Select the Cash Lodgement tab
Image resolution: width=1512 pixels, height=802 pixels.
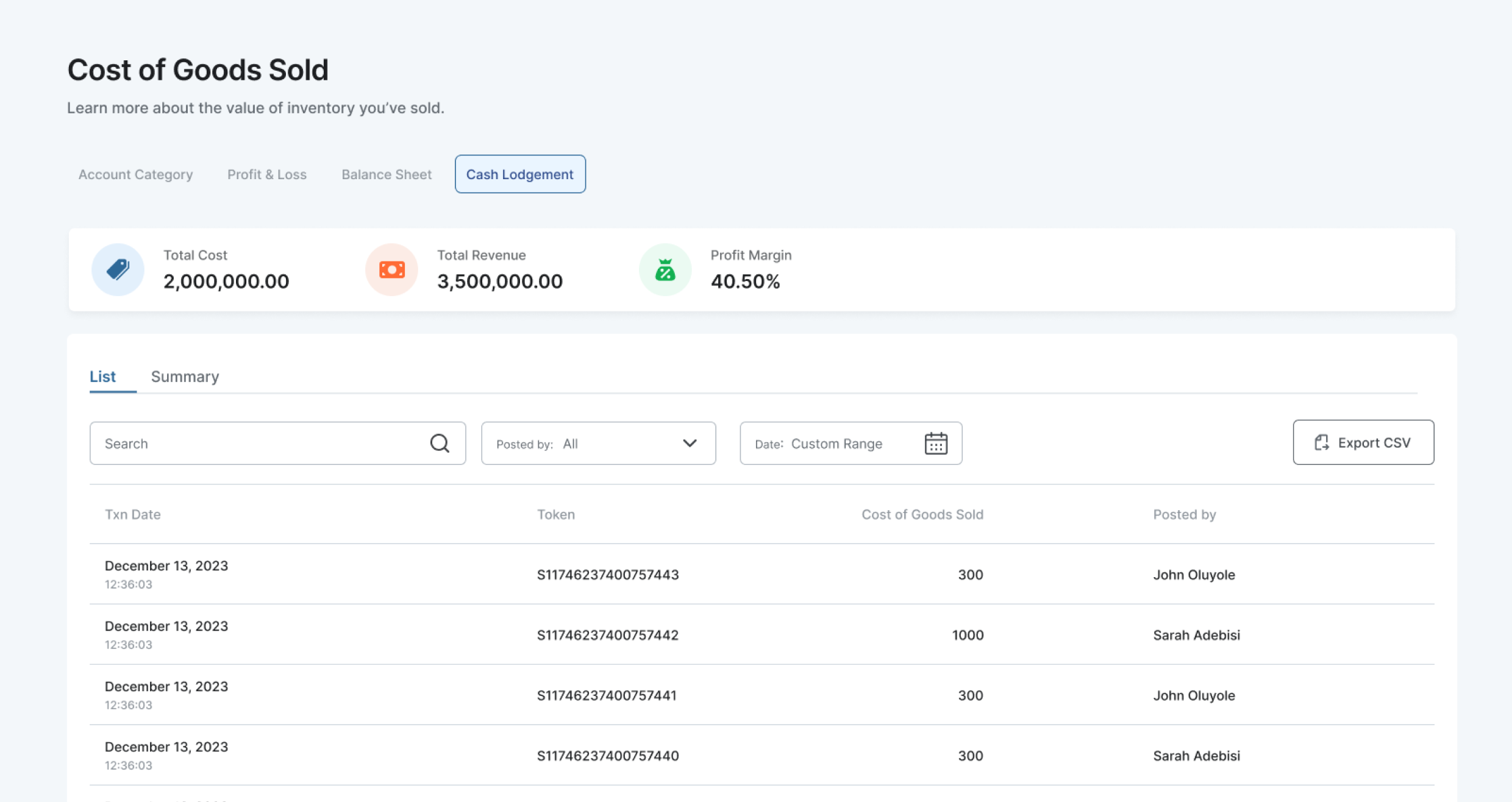tap(519, 174)
